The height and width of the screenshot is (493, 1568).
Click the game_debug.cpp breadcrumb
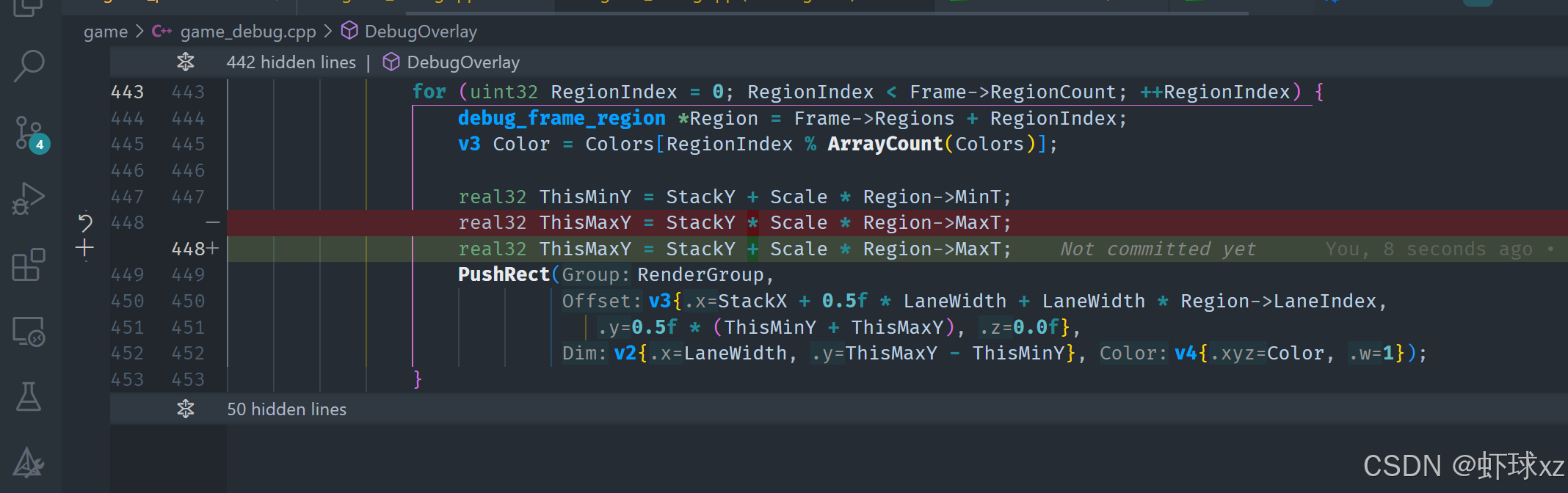click(248, 32)
